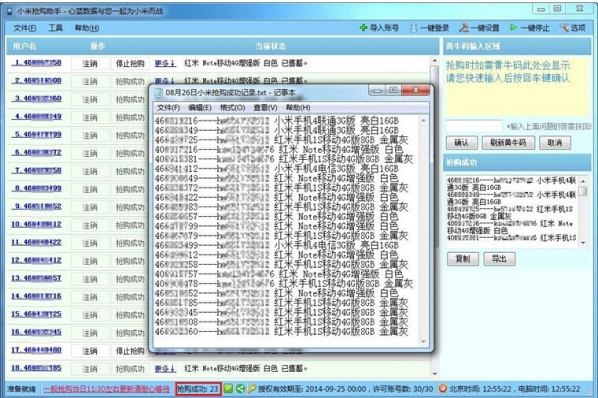This screenshot has height=398, width=598.
Task: Click 注销 in row 18
Action: click(x=90, y=369)
